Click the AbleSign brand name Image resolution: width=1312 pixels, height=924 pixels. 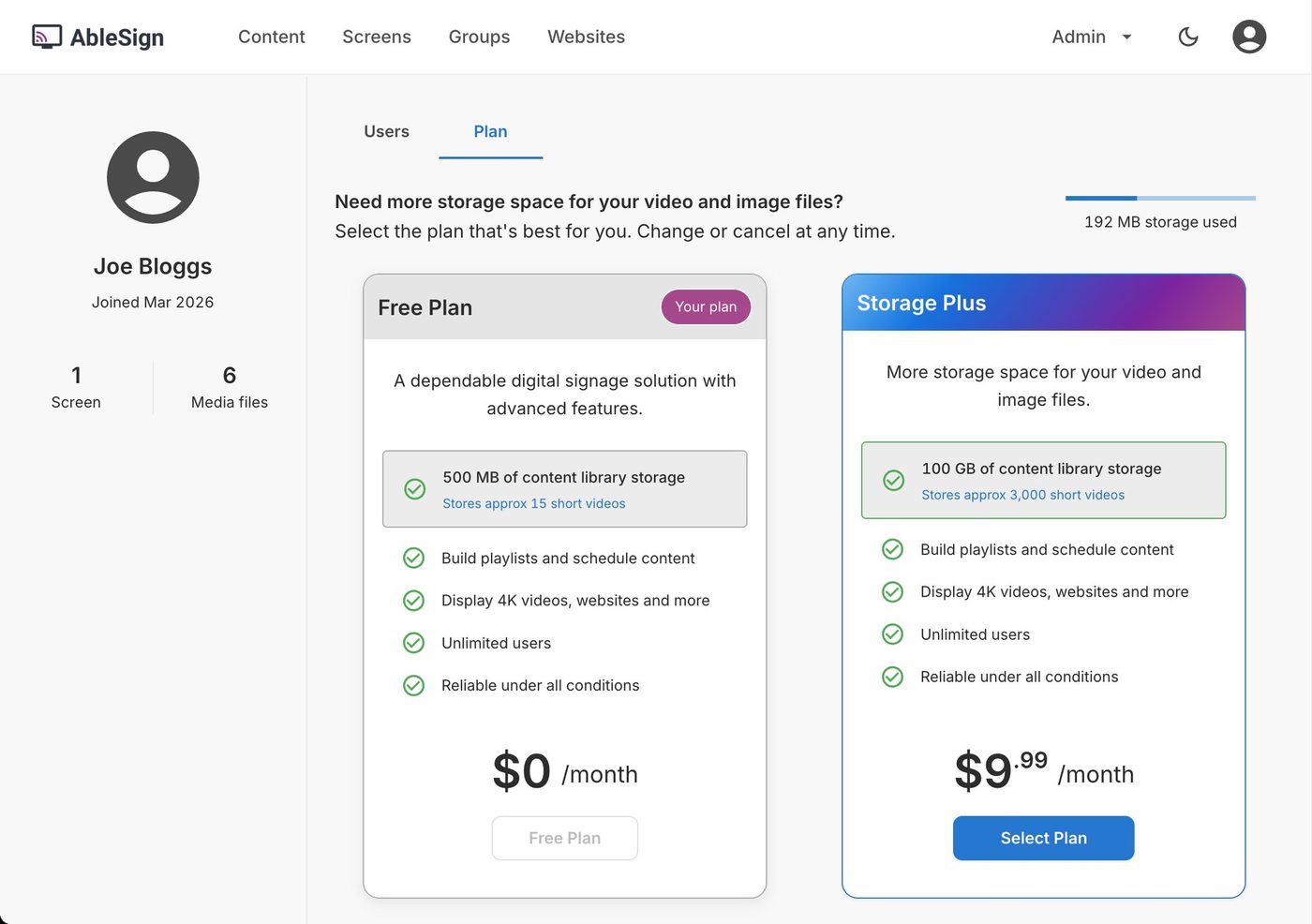tap(117, 37)
